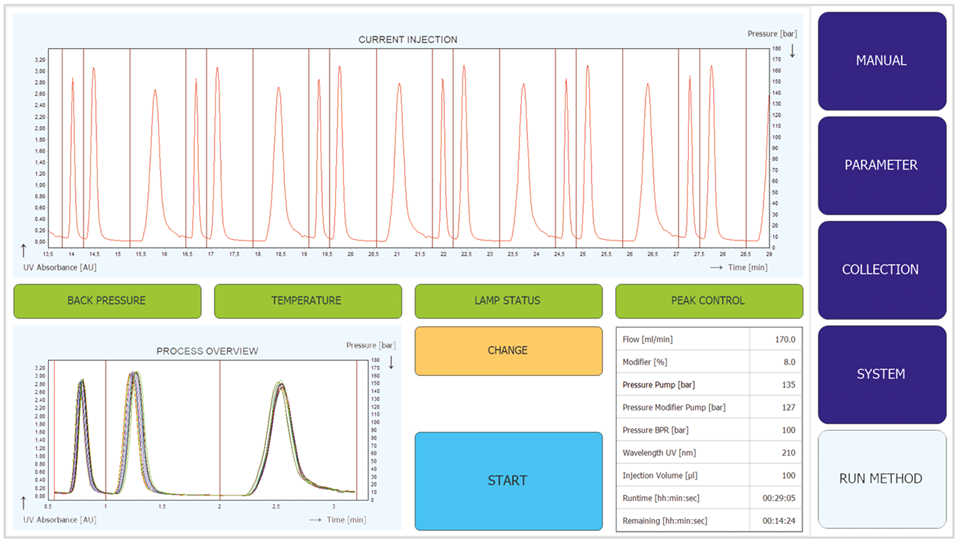The width and height of the screenshot is (960, 543).
Task: Switch to the PARAMETER section
Action: coord(881,165)
